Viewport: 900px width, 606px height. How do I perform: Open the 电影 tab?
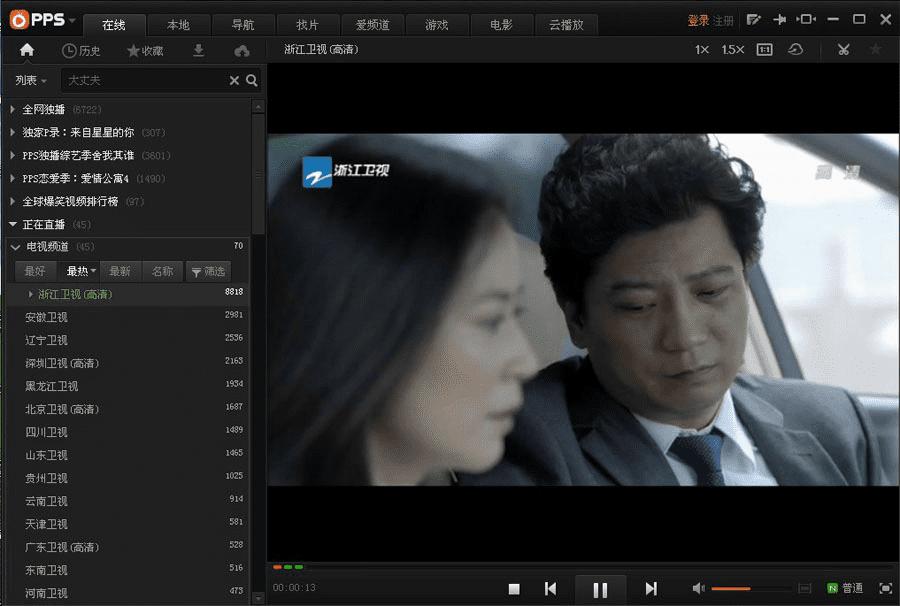pyautogui.click(x=501, y=25)
